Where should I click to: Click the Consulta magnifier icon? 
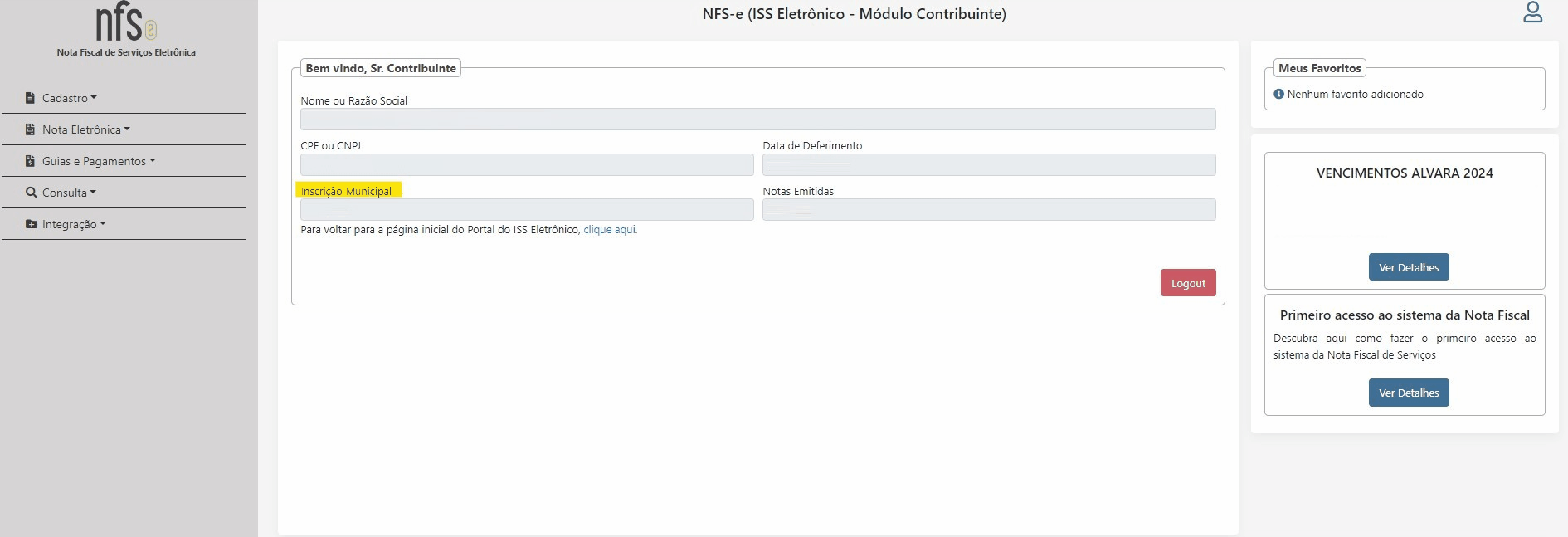(32, 193)
